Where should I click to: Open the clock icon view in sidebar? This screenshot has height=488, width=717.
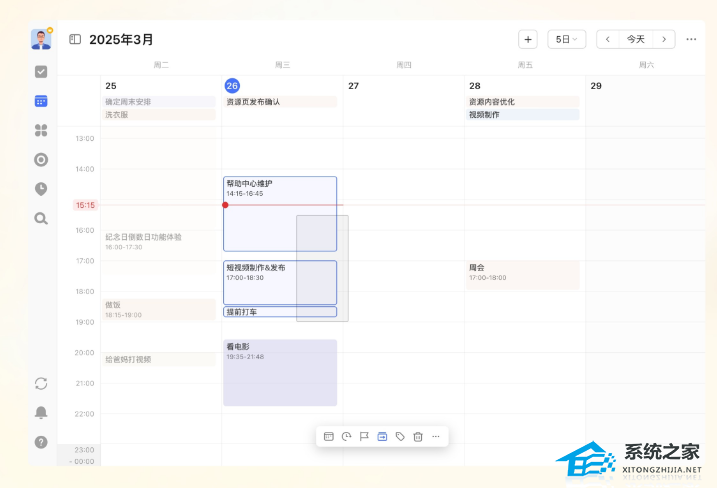pos(41,188)
